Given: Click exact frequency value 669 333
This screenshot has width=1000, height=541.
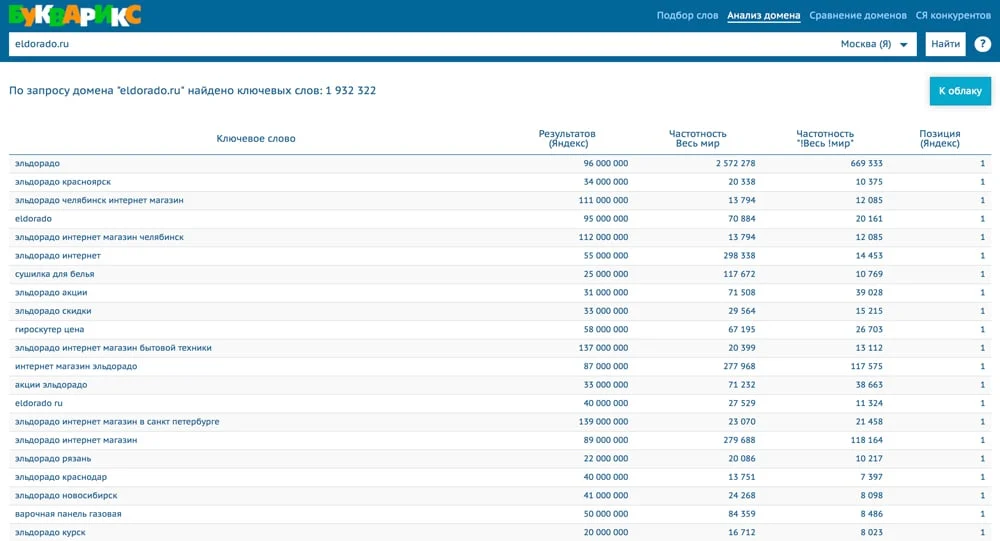Looking at the screenshot, I should tap(866, 163).
